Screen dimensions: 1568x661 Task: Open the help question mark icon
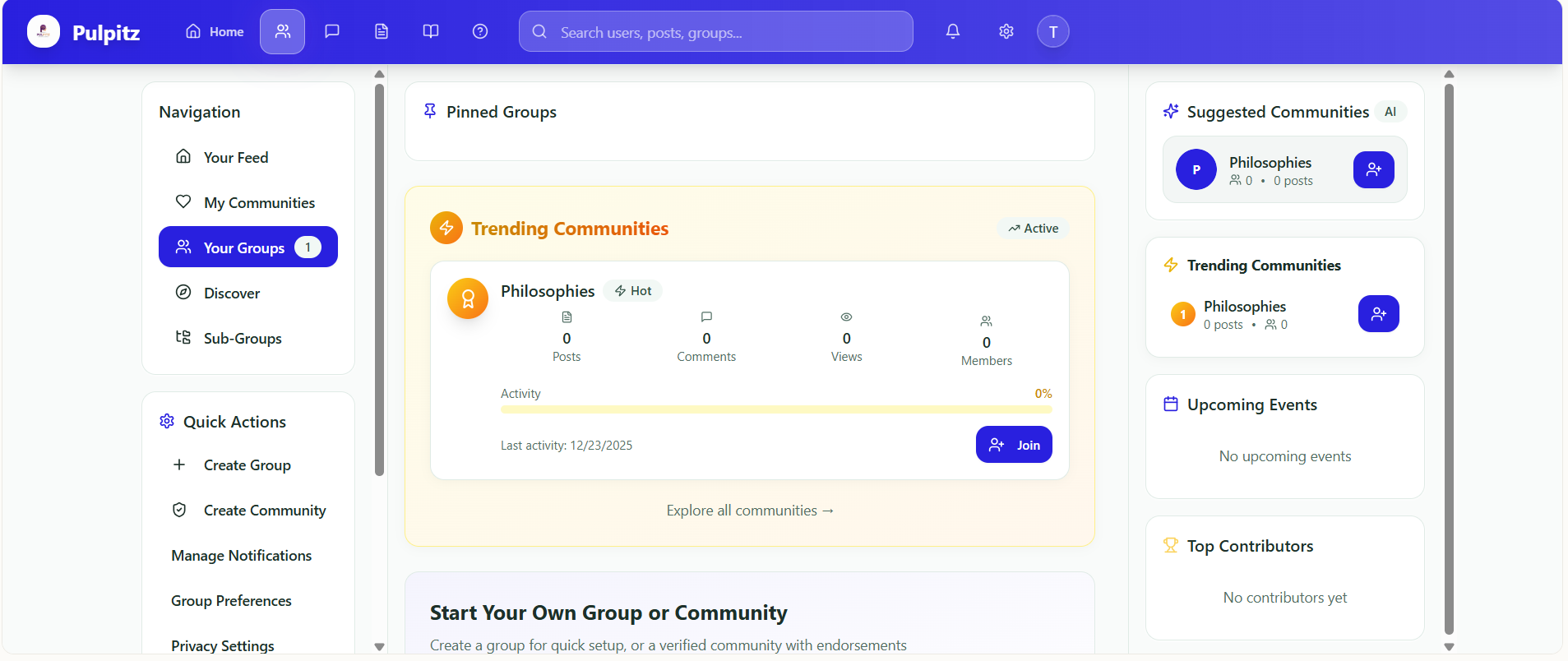point(480,32)
